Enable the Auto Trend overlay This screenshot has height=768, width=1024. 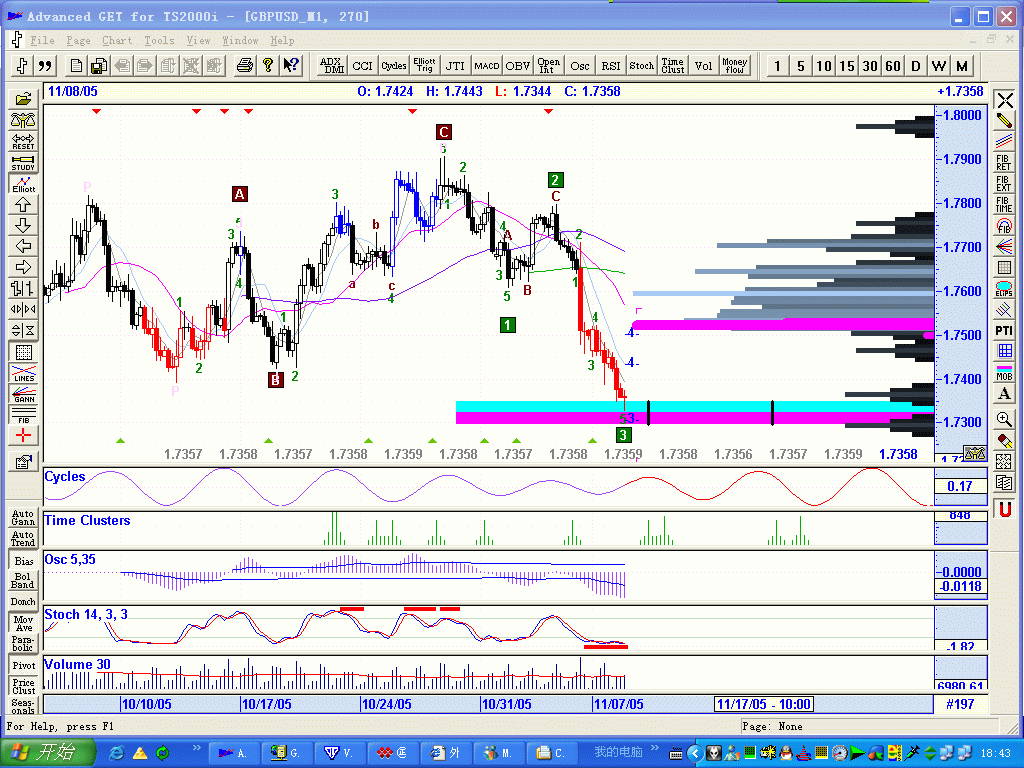point(23,538)
